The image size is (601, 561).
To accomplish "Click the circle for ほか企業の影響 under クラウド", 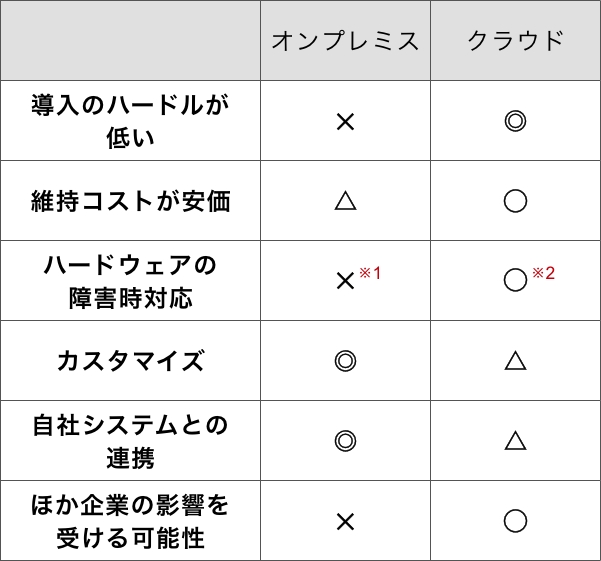I will 515,521.
